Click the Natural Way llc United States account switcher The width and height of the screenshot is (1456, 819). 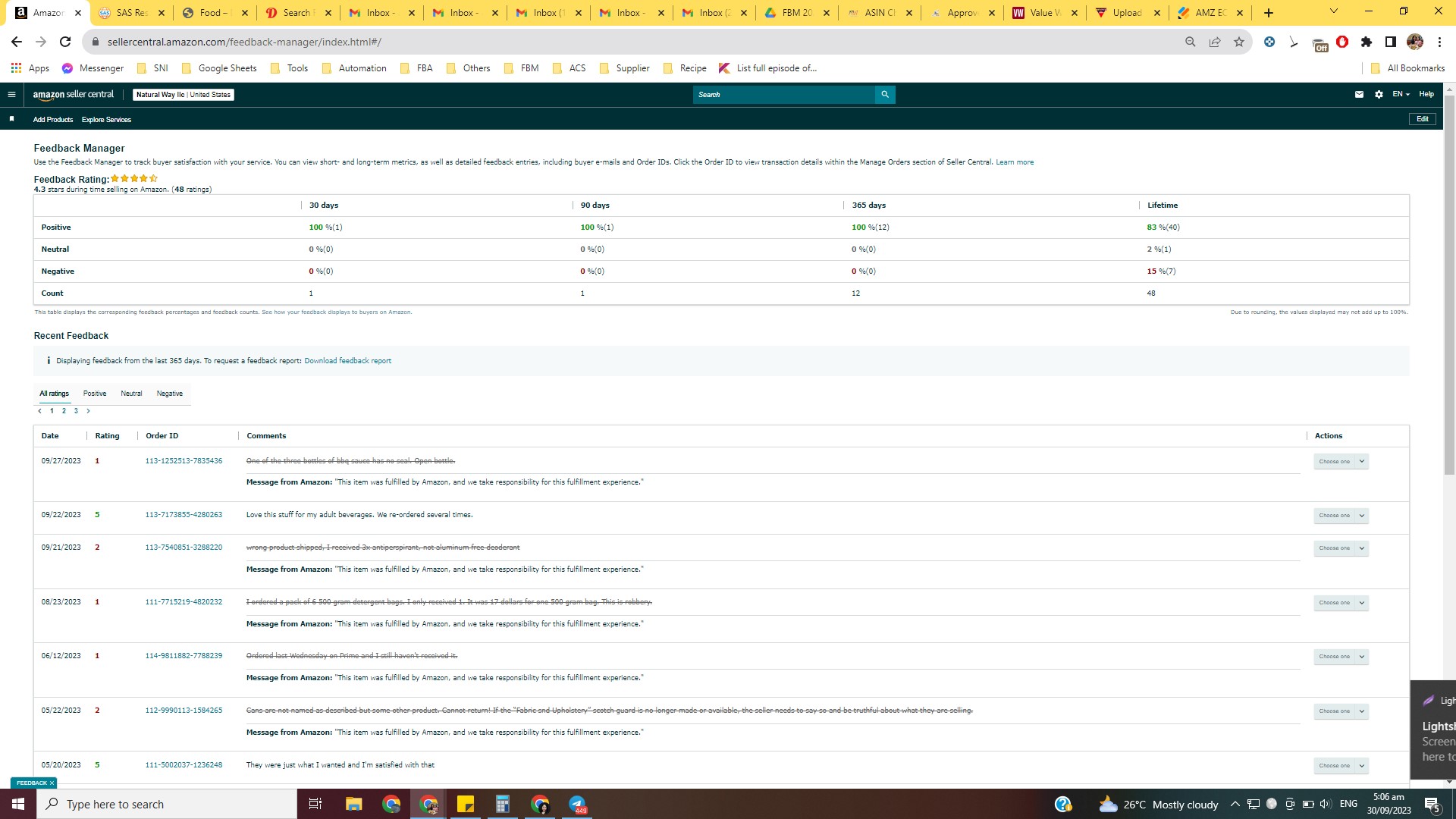tap(184, 95)
